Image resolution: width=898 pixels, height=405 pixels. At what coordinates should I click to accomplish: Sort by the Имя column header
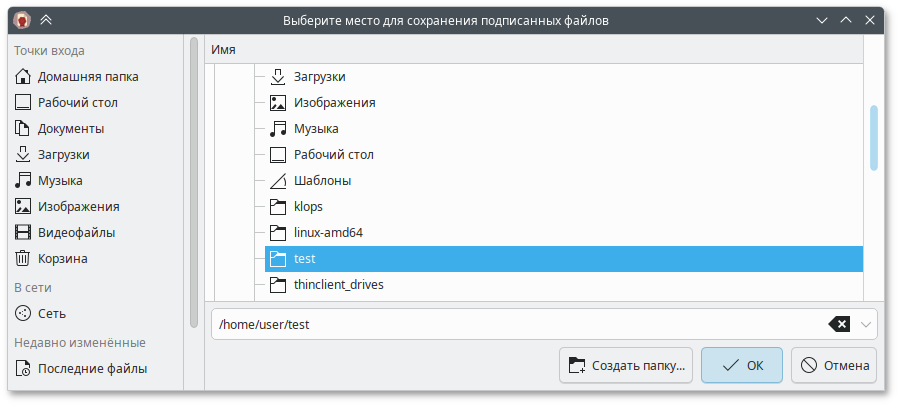(x=534, y=50)
